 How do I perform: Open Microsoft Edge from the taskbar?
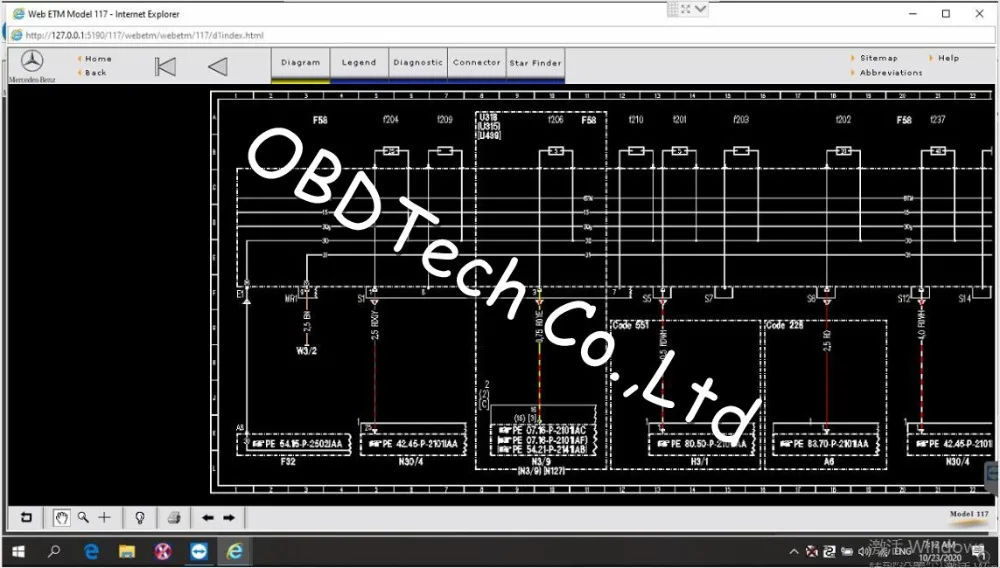point(92,551)
